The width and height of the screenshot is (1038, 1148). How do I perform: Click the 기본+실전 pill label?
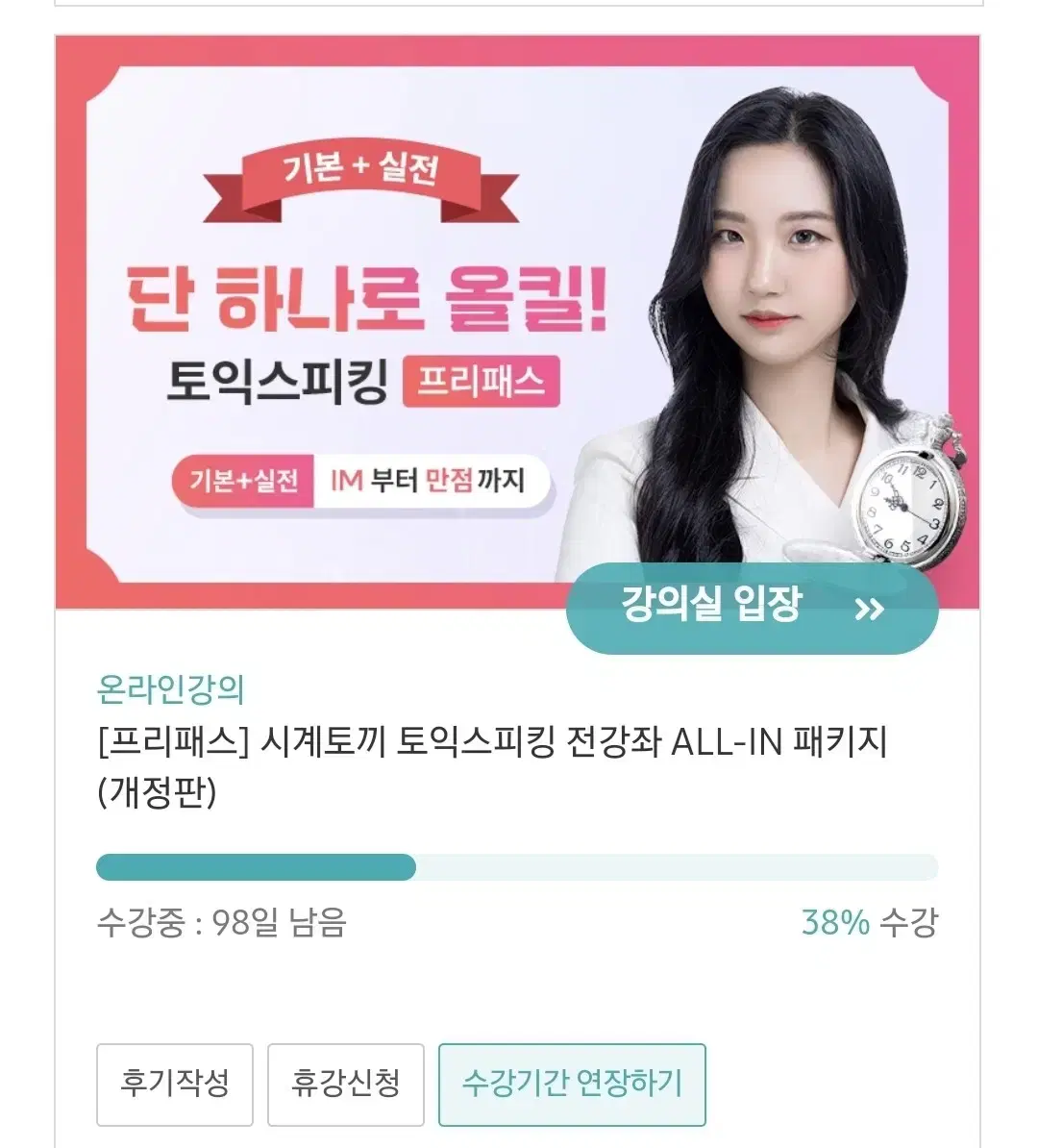(243, 481)
